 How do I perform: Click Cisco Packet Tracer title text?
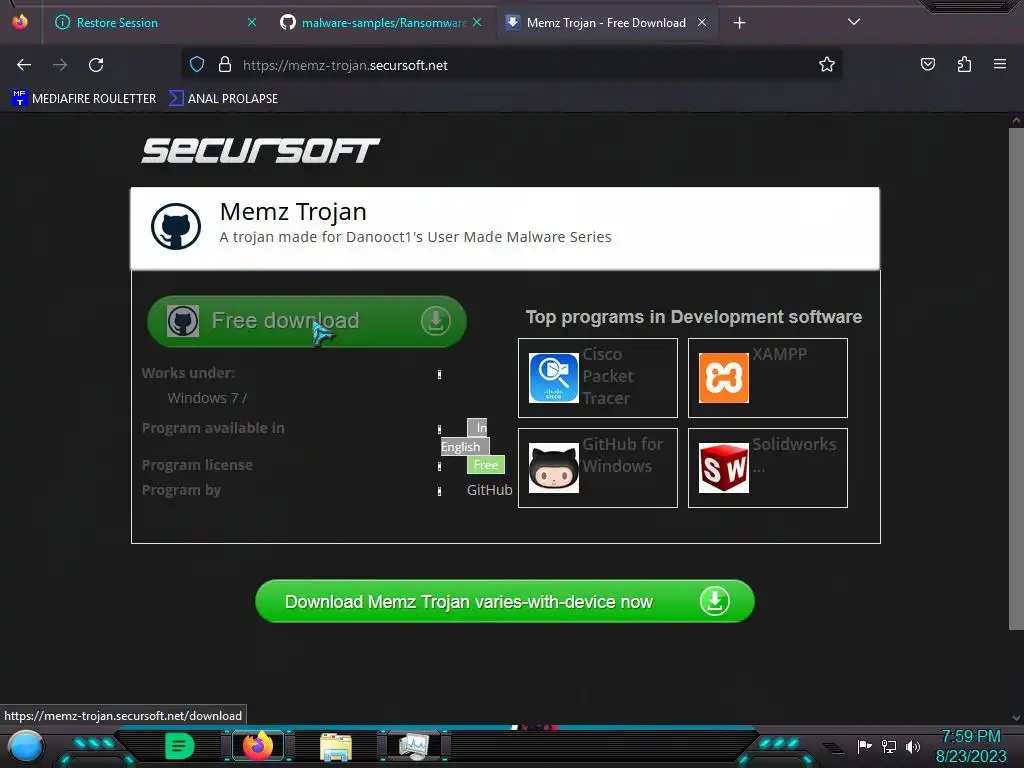pos(608,376)
